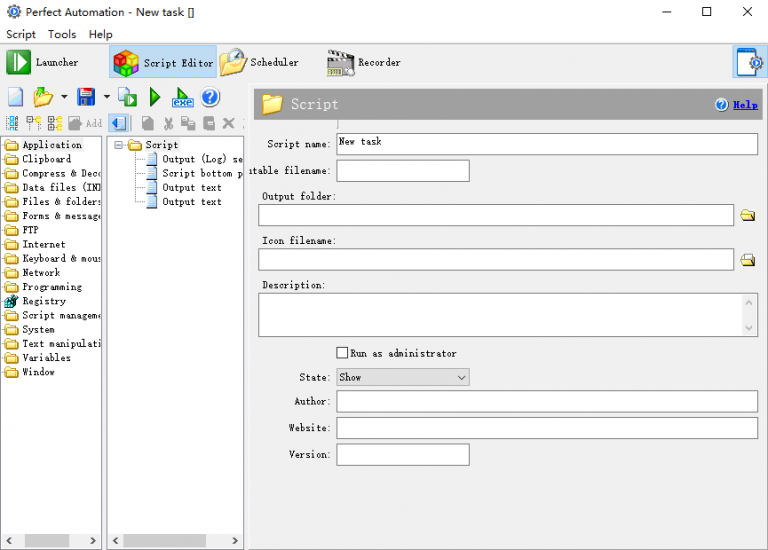This screenshot has height=550, width=768.
Task: Click the alphabetical command list view icon
Action: pyautogui.click(x=12, y=123)
